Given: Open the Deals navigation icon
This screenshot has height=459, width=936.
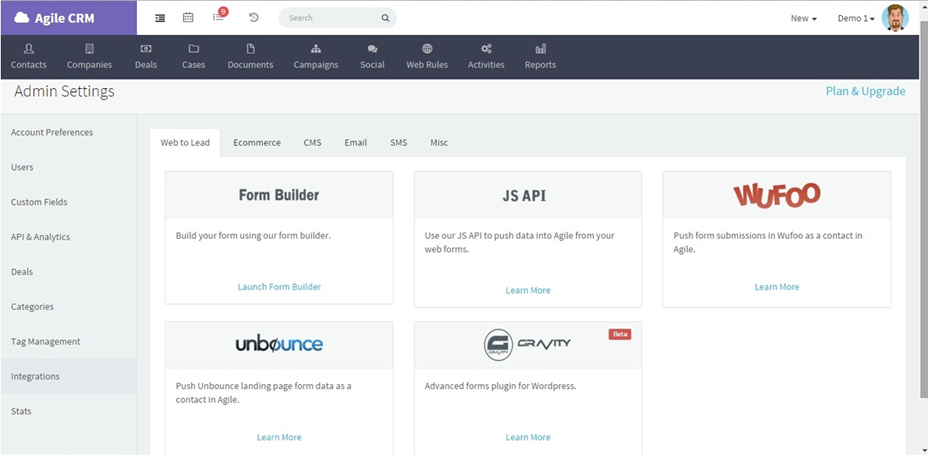Looking at the screenshot, I should click(x=146, y=49).
